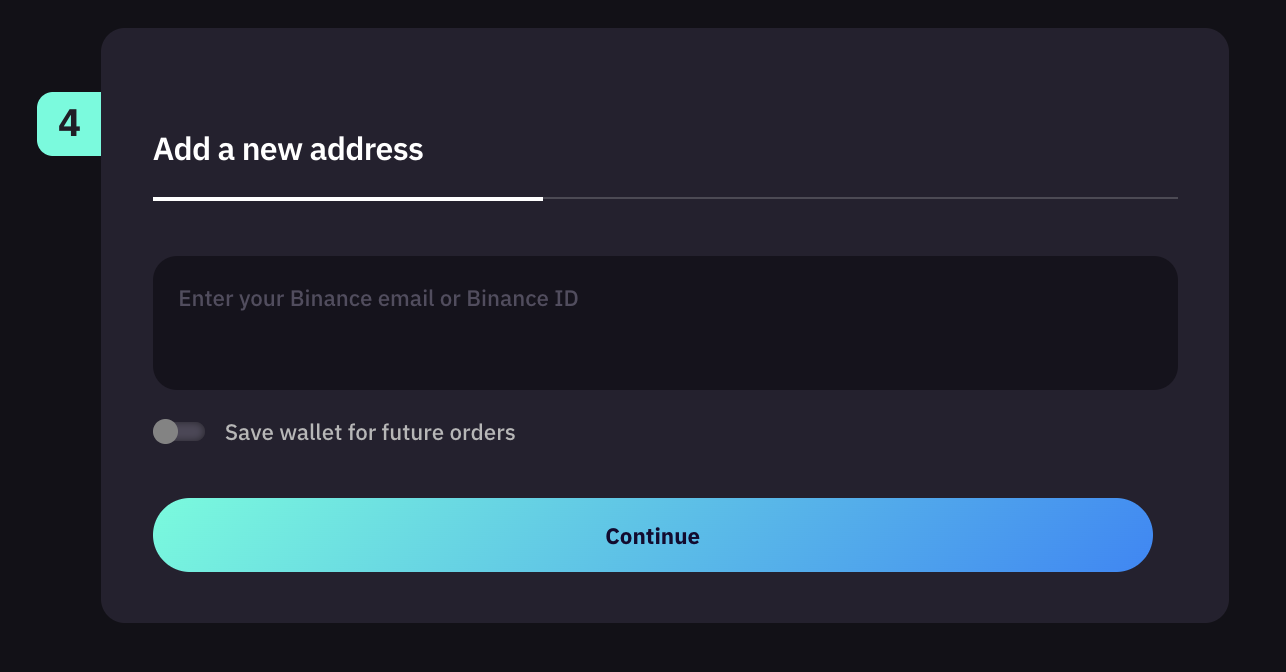Click the step 4 number badge
This screenshot has height=672, width=1286.
tap(69, 124)
